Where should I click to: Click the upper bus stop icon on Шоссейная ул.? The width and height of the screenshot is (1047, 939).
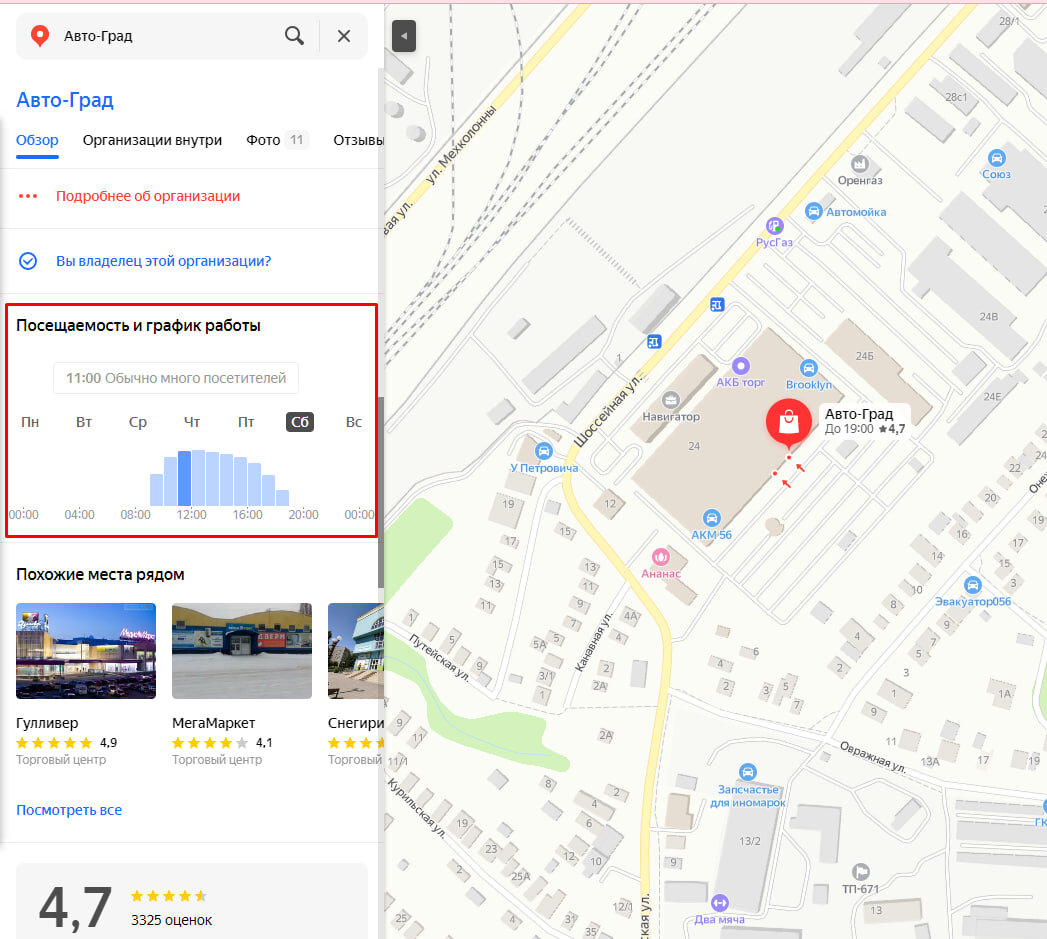point(717,305)
